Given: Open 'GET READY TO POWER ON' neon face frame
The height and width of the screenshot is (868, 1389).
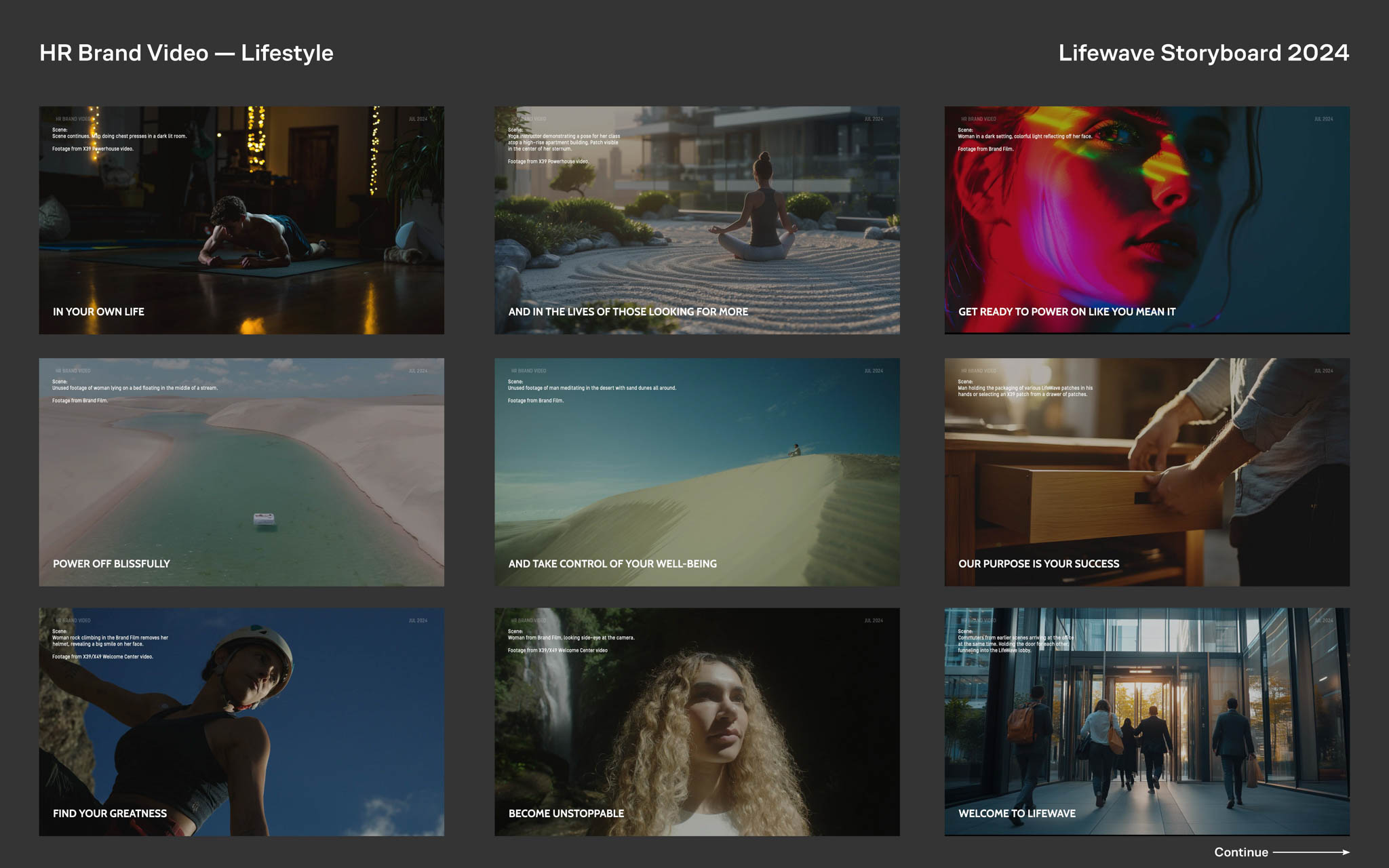Looking at the screenshot, I should 1146,220.
